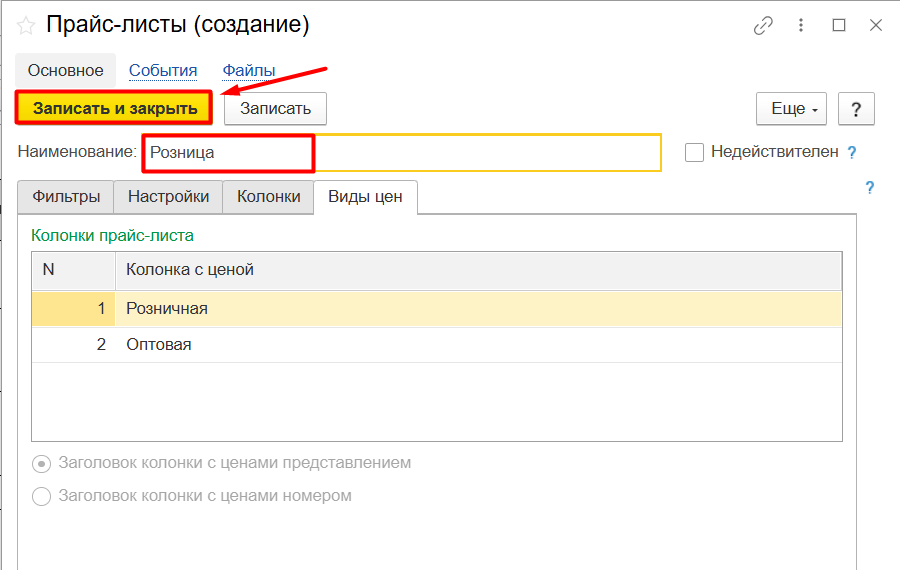Viewport: 900px width, 570px height.
Task: Toggle the Недействителен checkbox
Action: 694,153
